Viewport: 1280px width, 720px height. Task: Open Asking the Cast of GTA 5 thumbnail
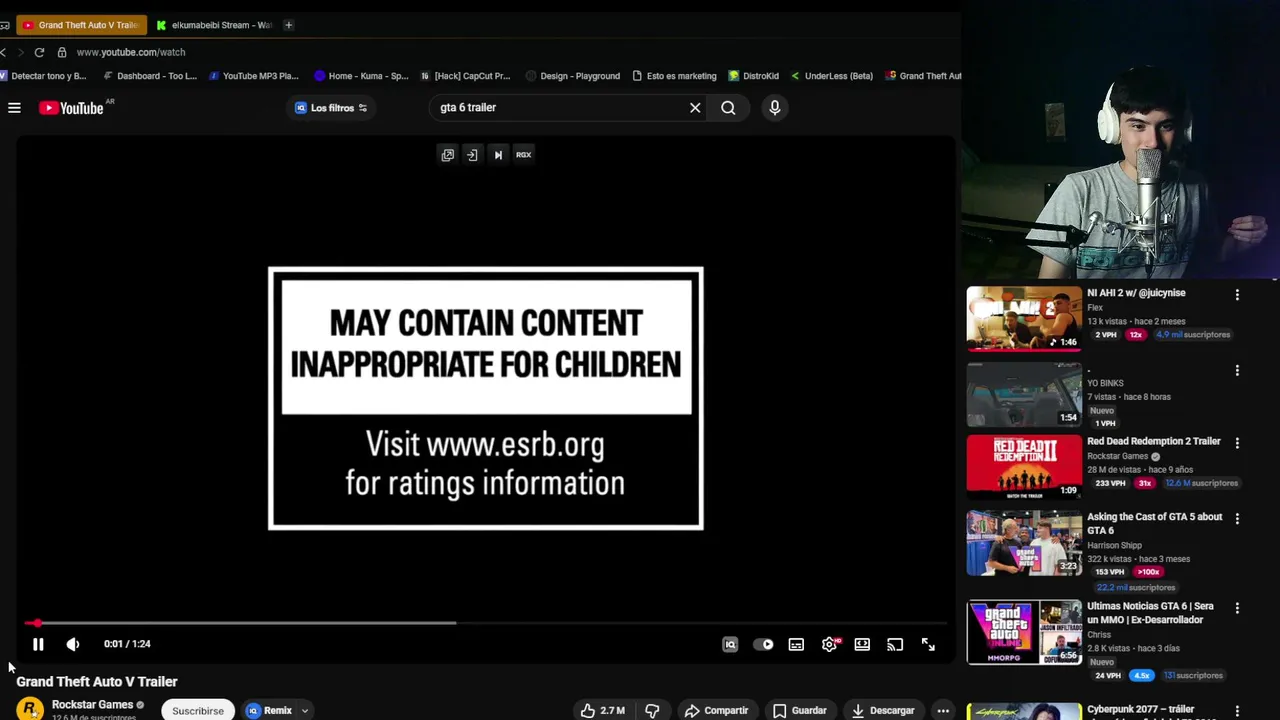pyautogui.click(x=1024, y=543)
